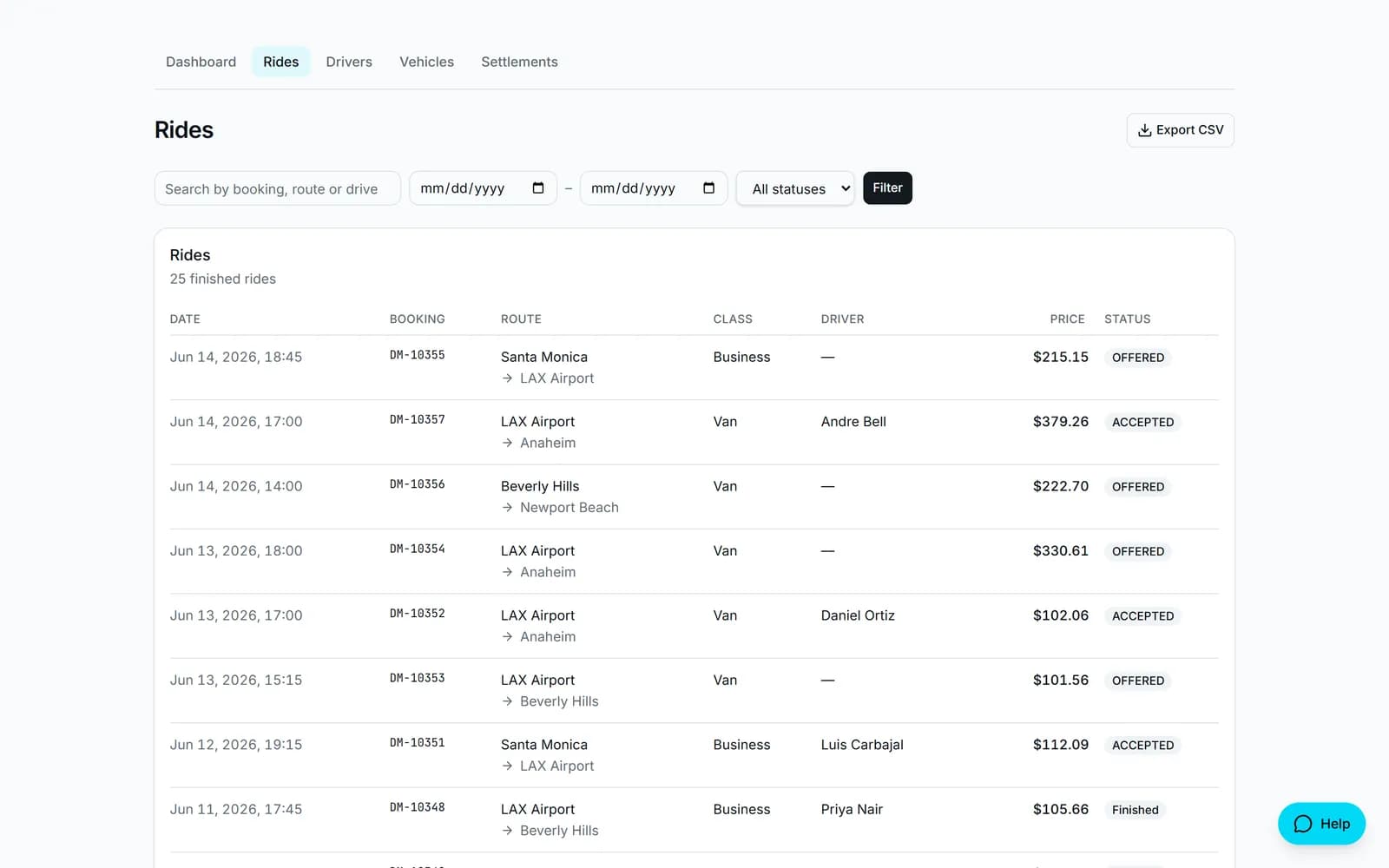Select booking DM-10357
The height and width of the screenshot is (868, 1389).
coord(417,419)
